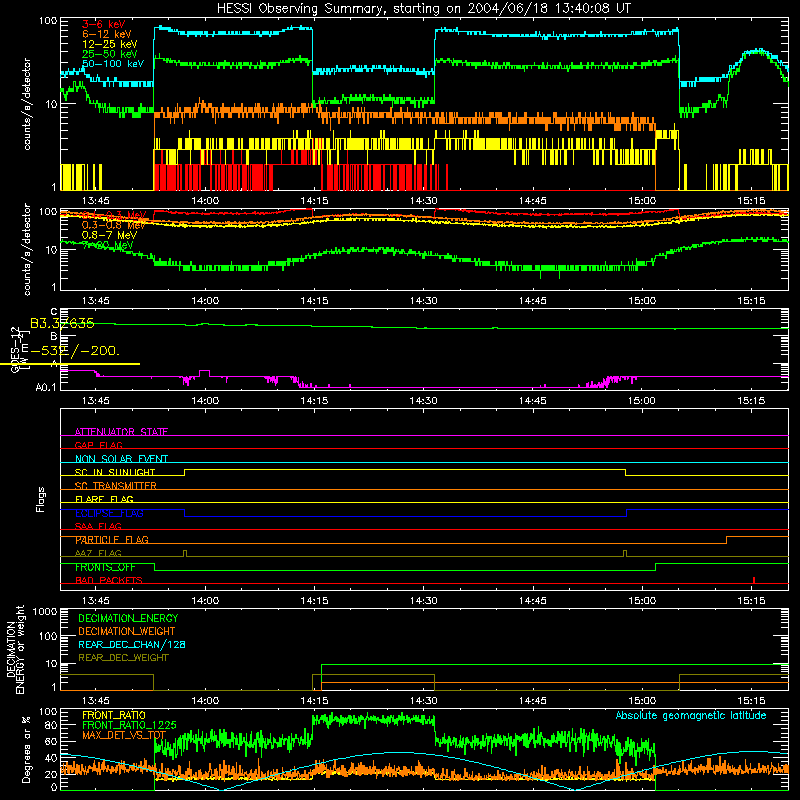Click the BAD_PACKETS flag label

[109, 580]
